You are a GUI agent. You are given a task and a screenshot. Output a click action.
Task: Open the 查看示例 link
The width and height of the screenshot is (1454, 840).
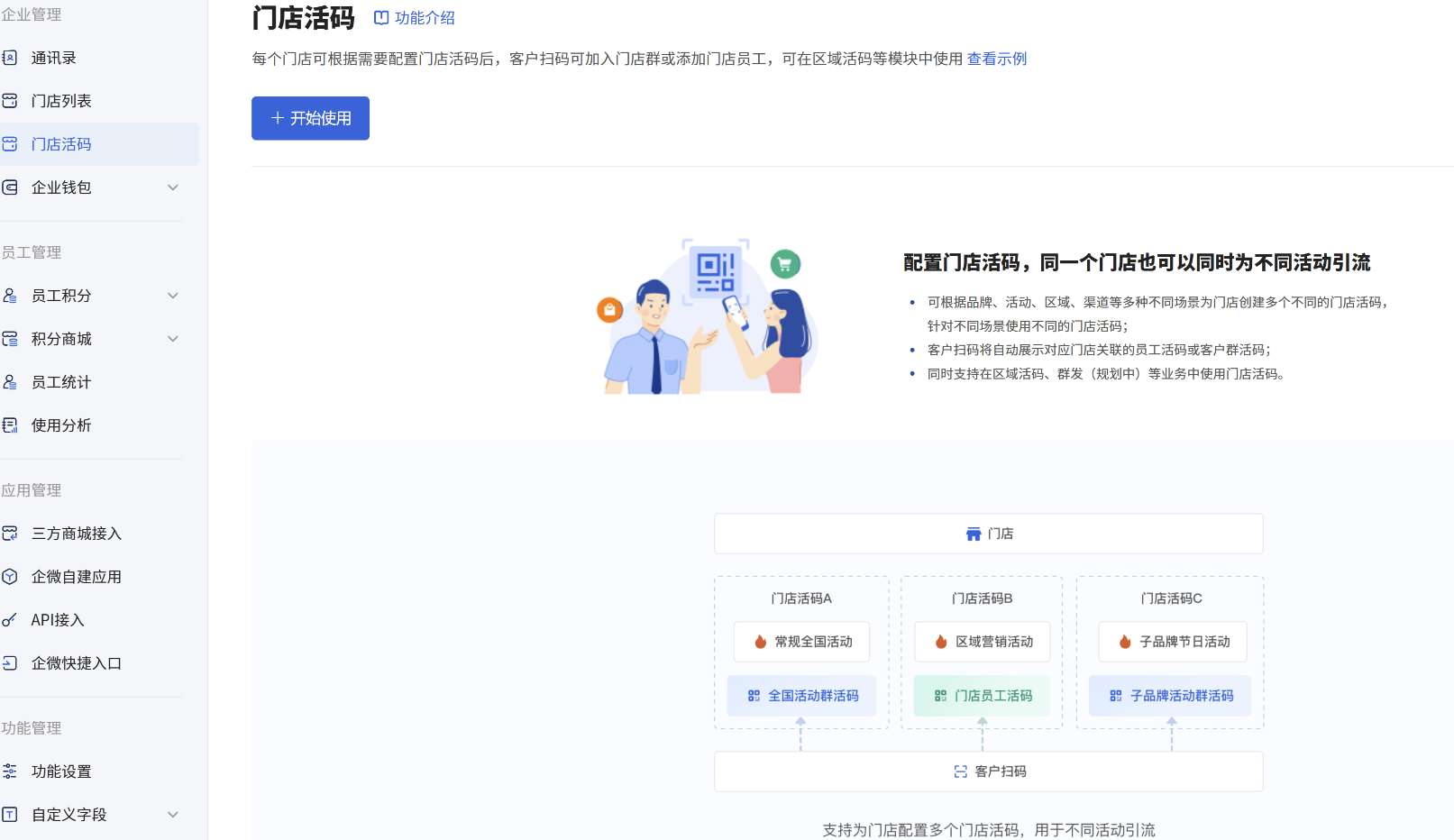[x=997, y=59]
